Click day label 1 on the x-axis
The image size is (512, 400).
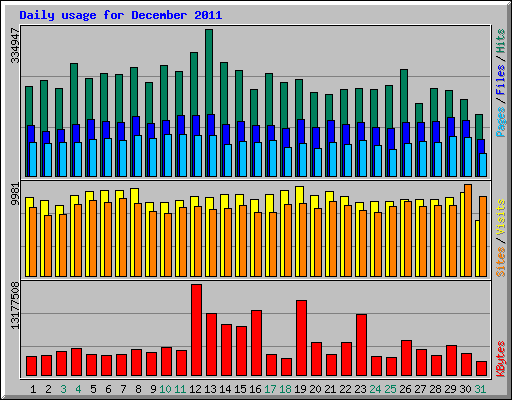tap(33, 389)
